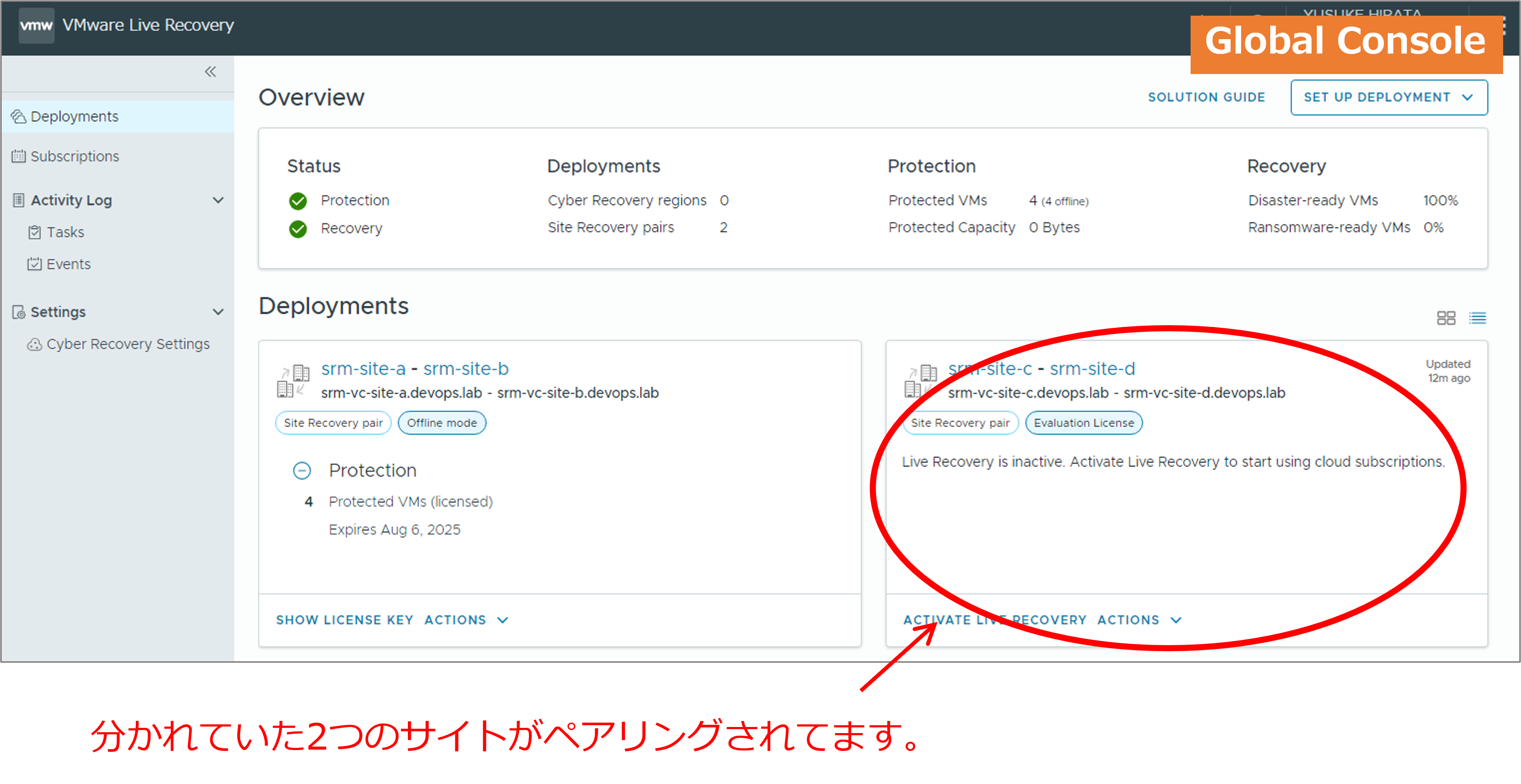Click the Deployments cloud icon in sidebar
This screenshot has width=1521, height=784.
[x=19, y=116]
